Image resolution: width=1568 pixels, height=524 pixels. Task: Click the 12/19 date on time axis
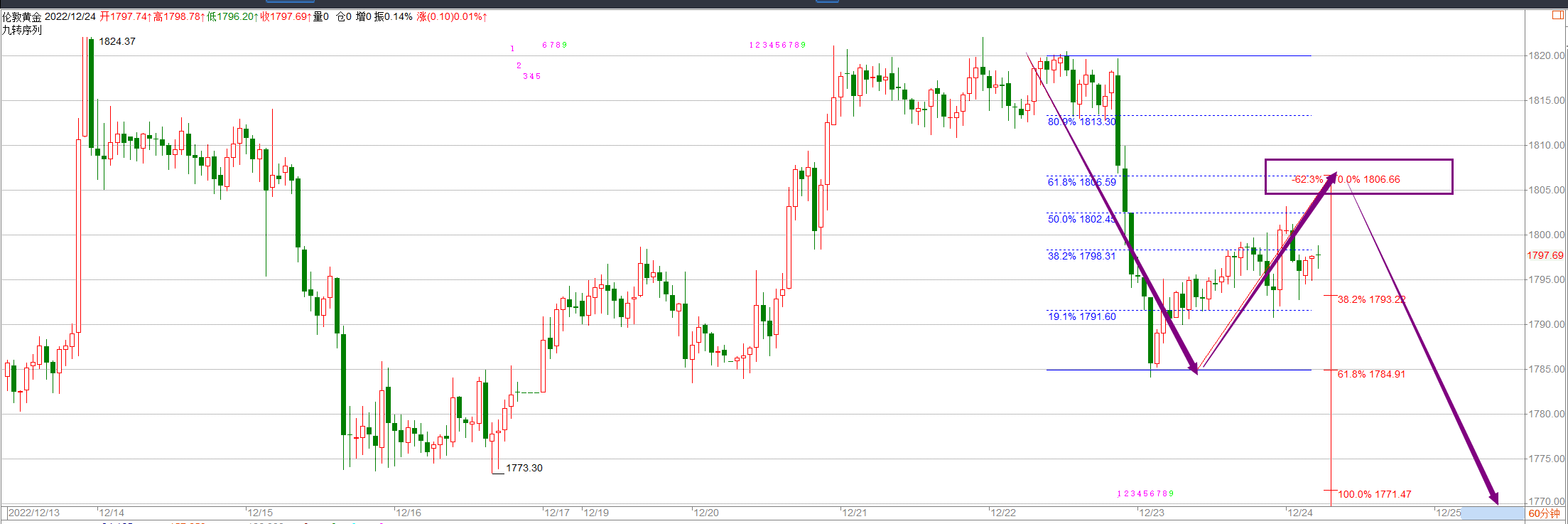(x=596, y=513)
